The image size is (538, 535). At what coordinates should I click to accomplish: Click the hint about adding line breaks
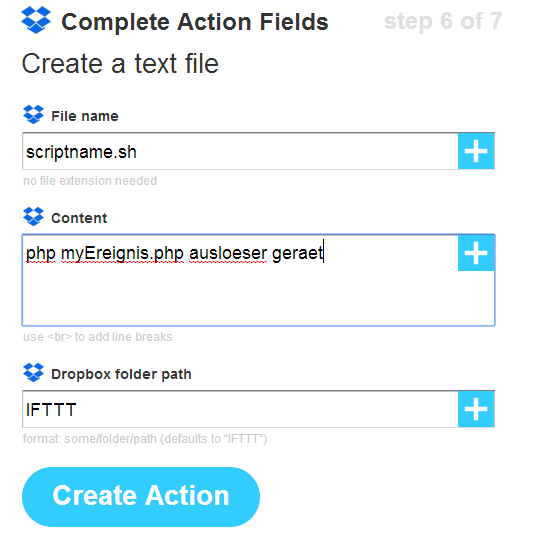point(97,337)
